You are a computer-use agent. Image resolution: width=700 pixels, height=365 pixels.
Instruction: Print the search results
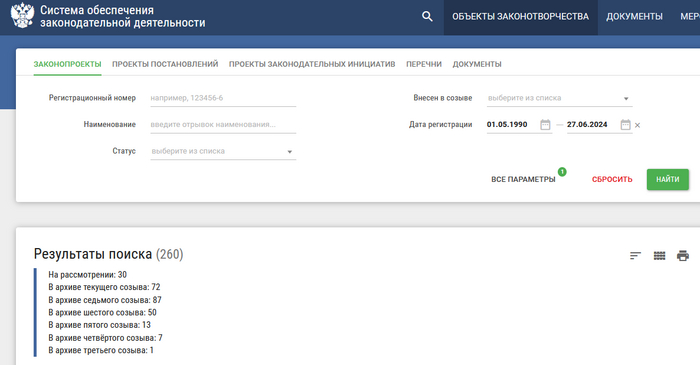click(683, 256)
